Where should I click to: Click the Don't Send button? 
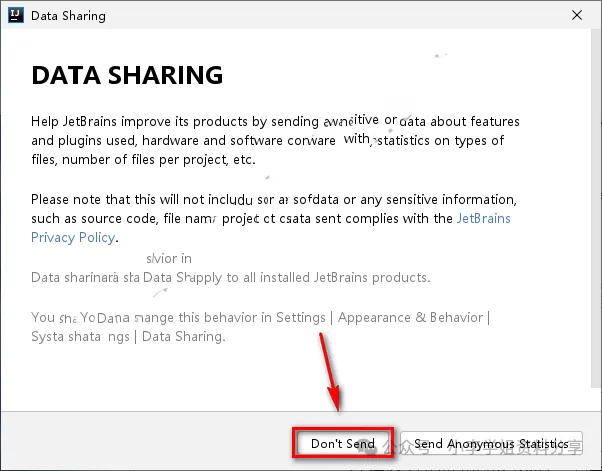[342, 443]
